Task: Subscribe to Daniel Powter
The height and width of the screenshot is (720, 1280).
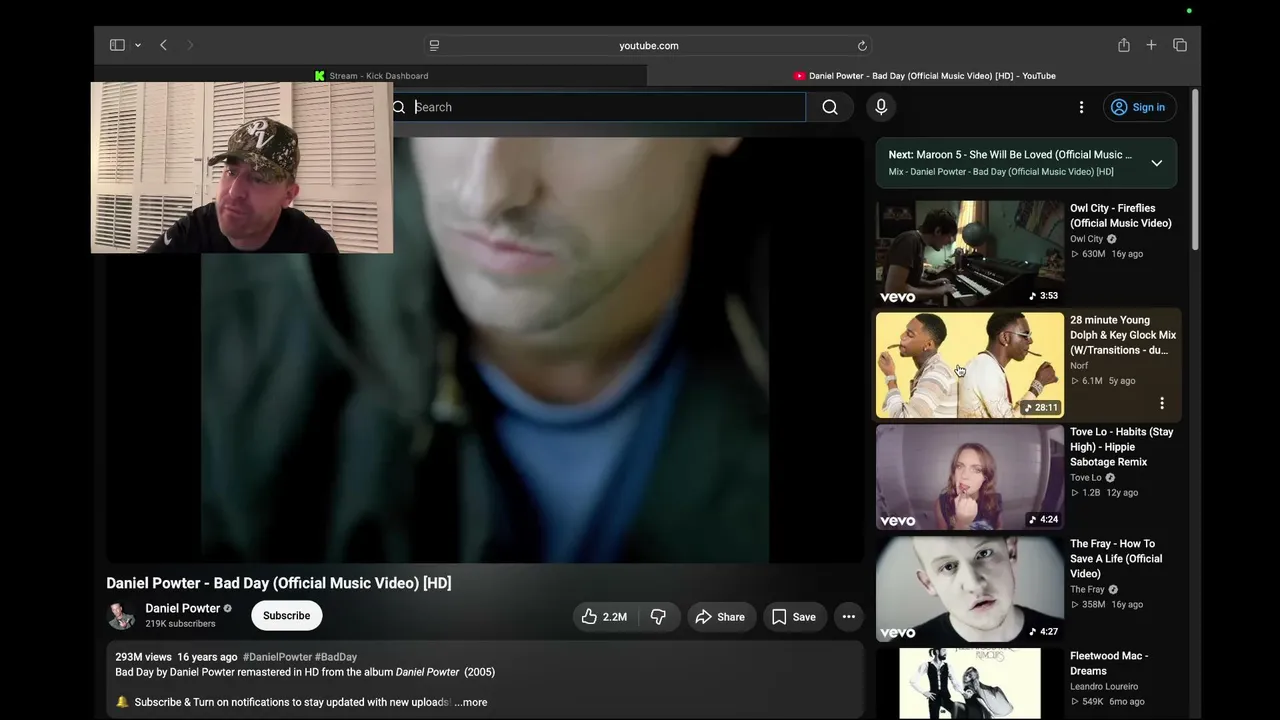Action: click(287, 616)
